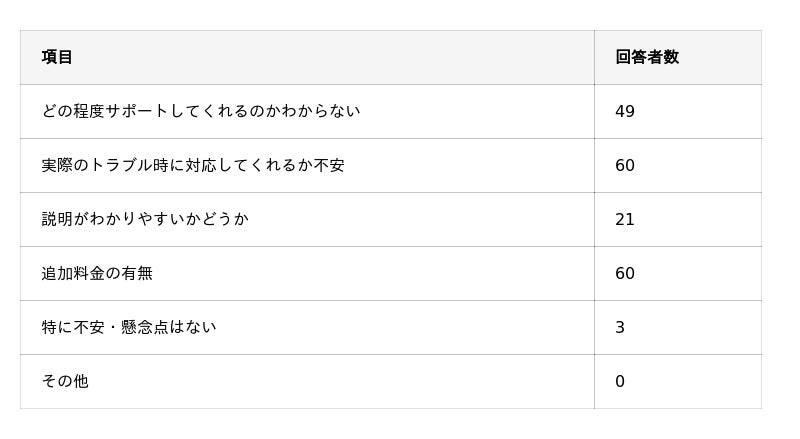Click the 説明がわかりやすいかどうか label
This screenshot has height=439, width=800.
coord(145,219)
